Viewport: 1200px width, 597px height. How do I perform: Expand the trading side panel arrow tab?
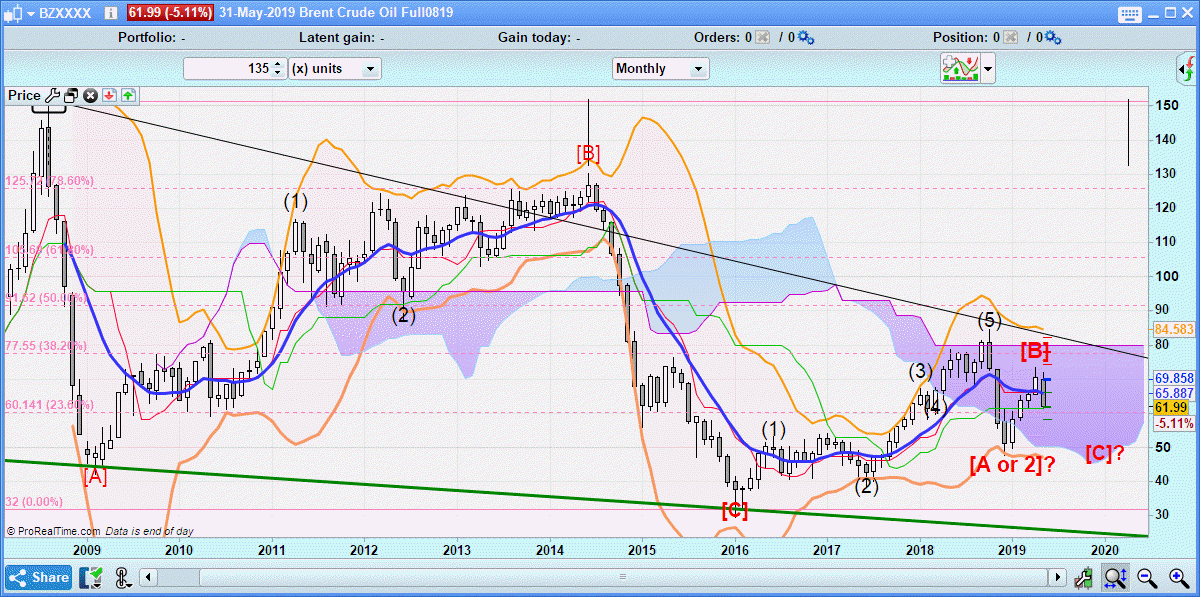pos(1187,69)
